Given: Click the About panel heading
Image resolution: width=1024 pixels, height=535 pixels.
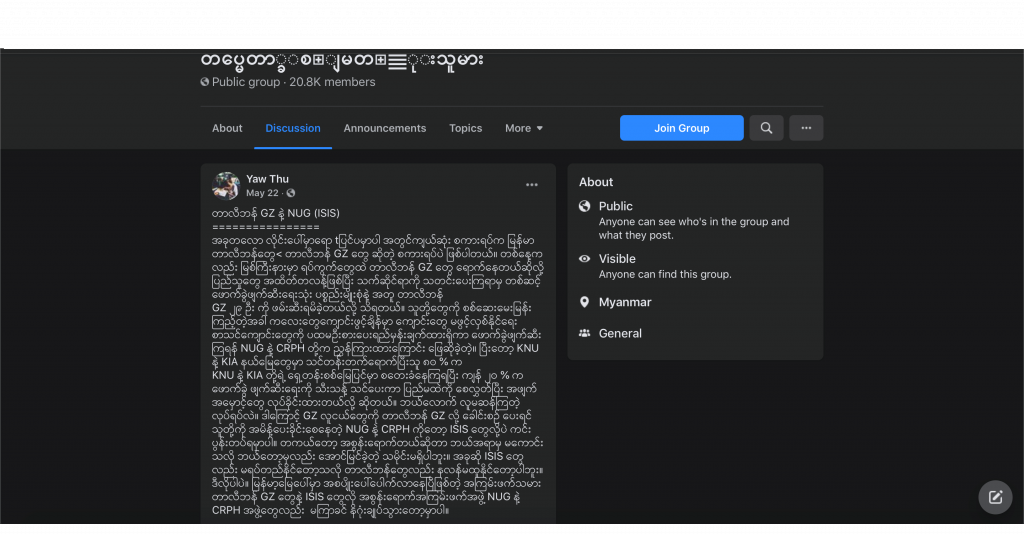Looking at the screenshot, I should pyautogui.click(x=596, y=182).
